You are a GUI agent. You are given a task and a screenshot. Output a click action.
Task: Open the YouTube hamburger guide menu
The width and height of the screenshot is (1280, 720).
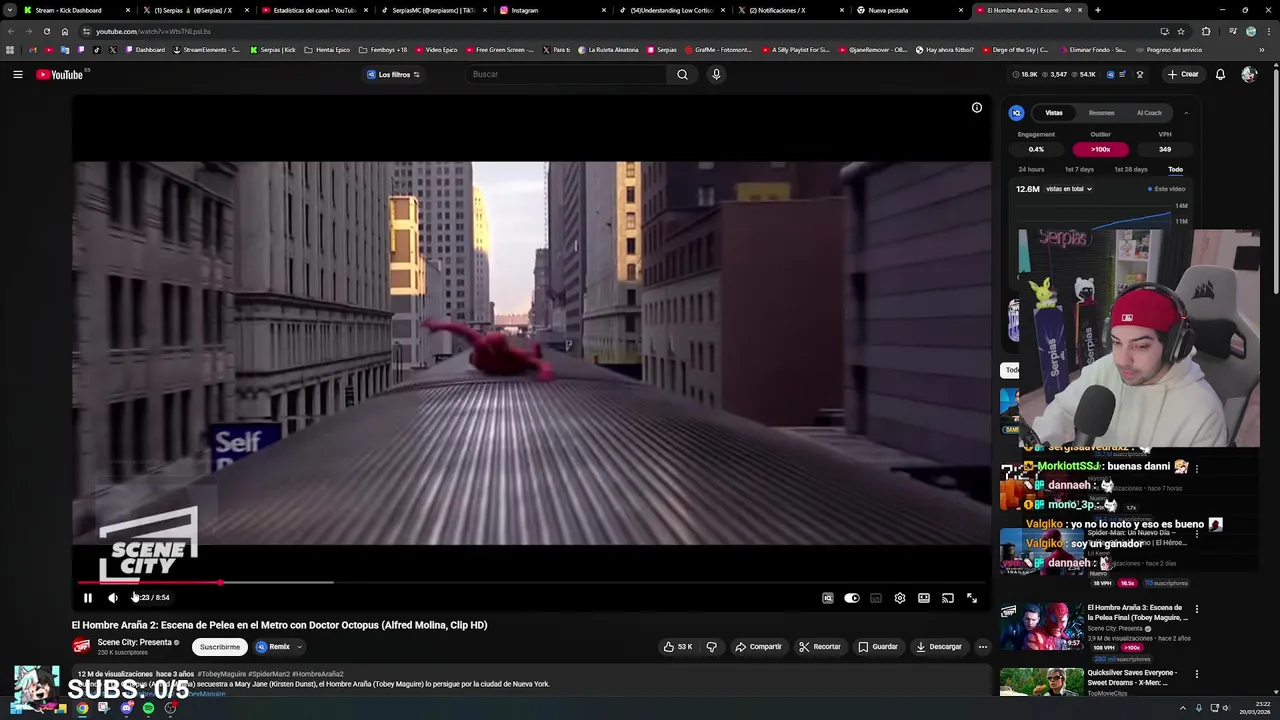[18, 74]
